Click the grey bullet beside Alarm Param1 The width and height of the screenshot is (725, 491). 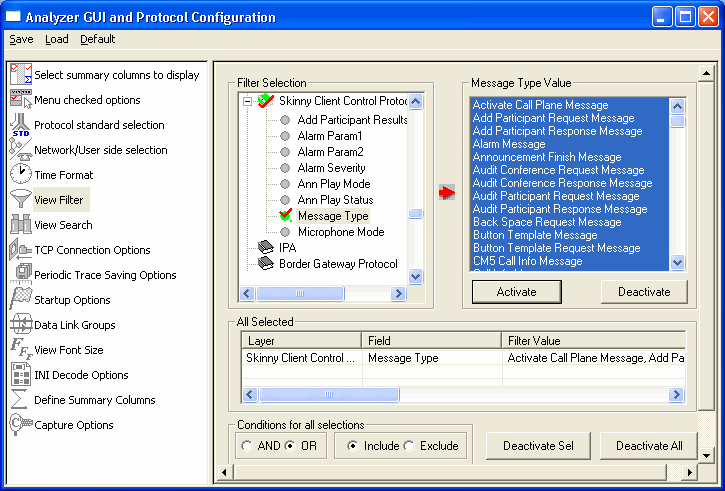285,136
